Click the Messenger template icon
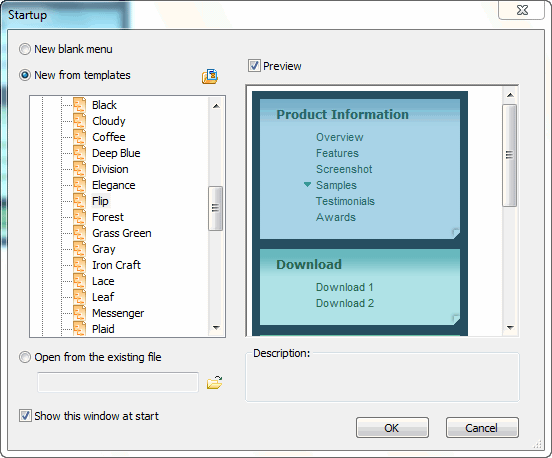Viewport: 552px width, 458px height. coord(79,313)
